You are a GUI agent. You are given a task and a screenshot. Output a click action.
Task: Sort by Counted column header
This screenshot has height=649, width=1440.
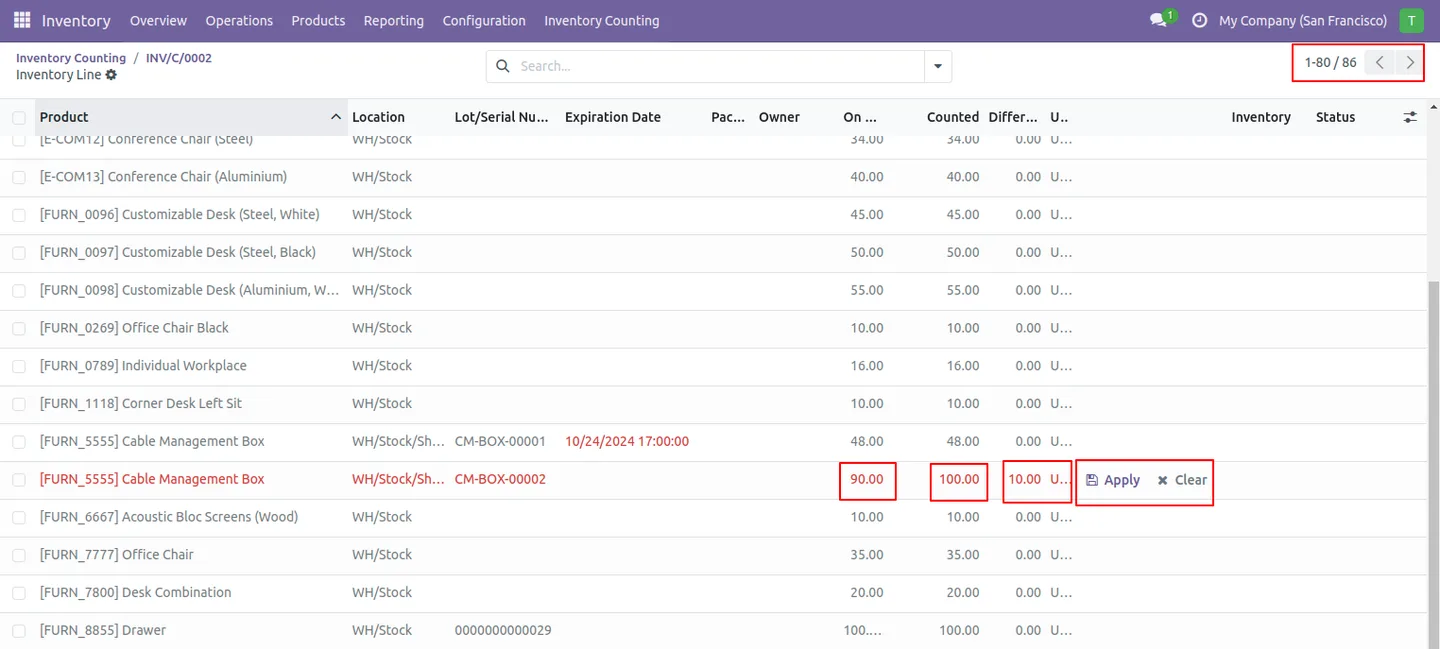pyautogui.click(x=953, y=117)
